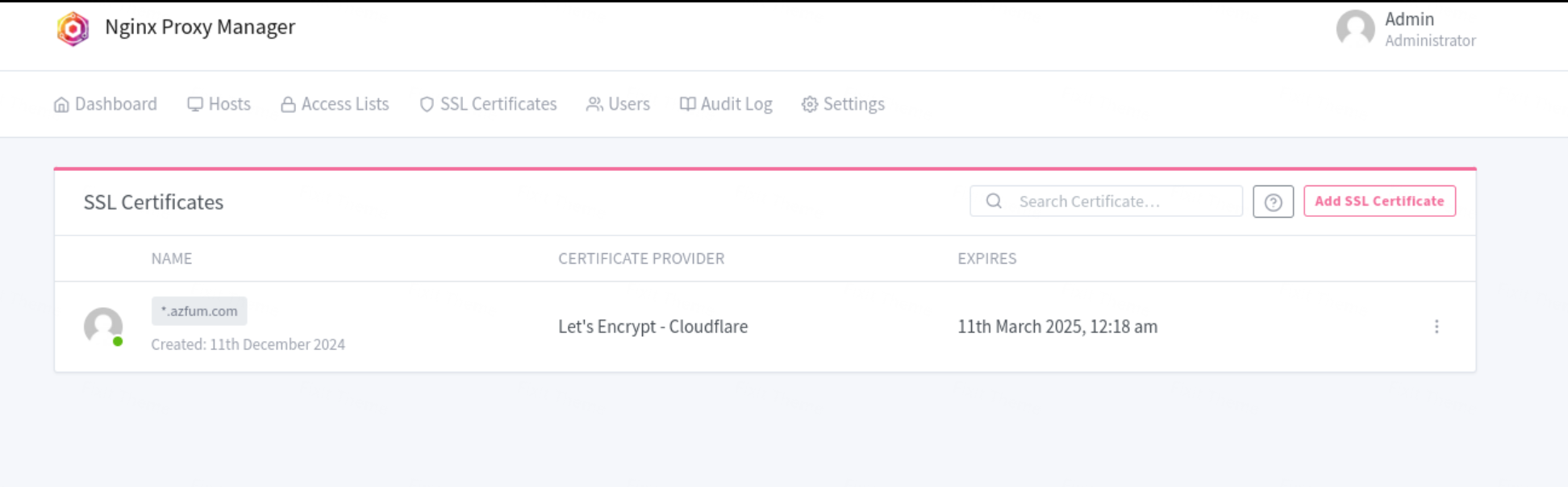
Task: Click the *.azfum.com domain tag
Action: [199, 311]
